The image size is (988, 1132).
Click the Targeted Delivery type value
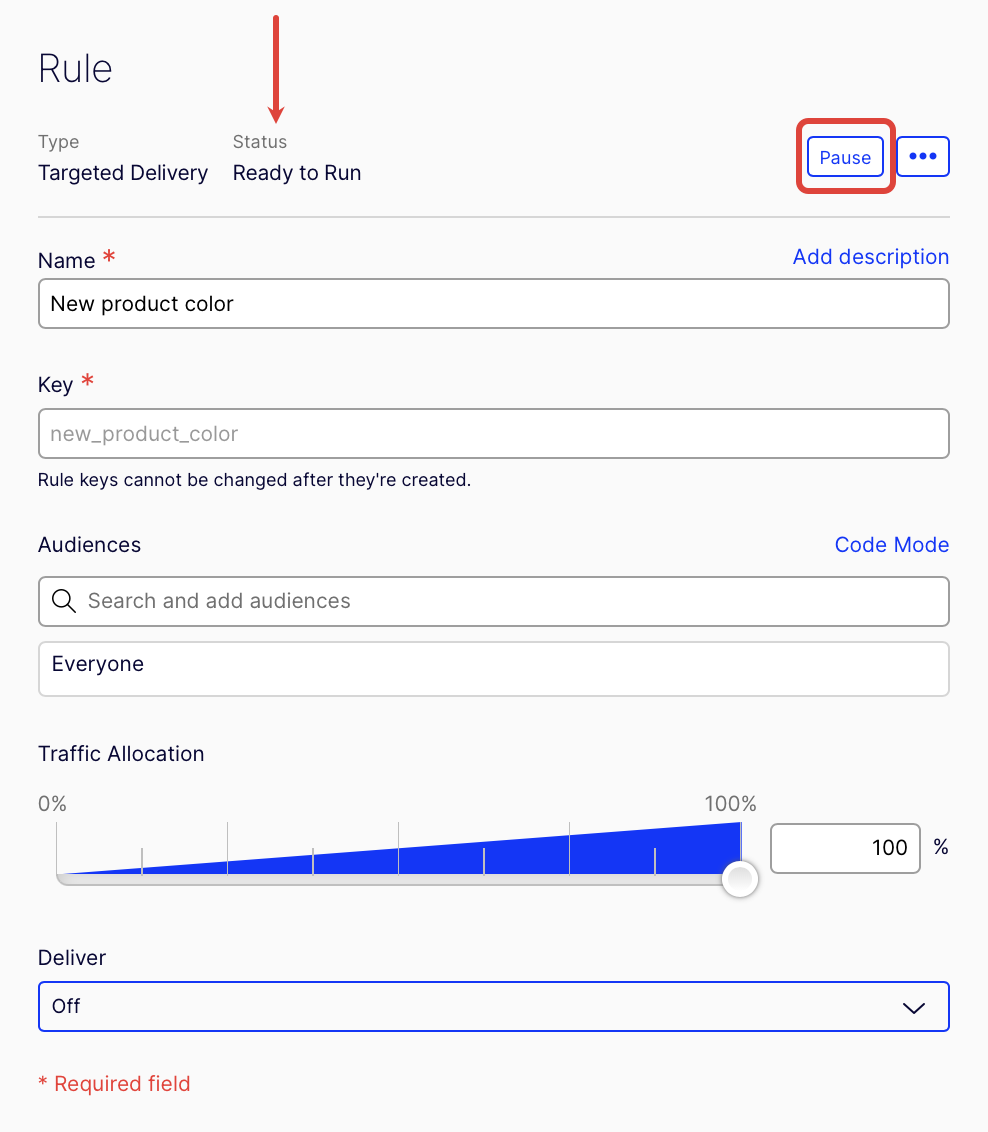click(x=123, y=173)
